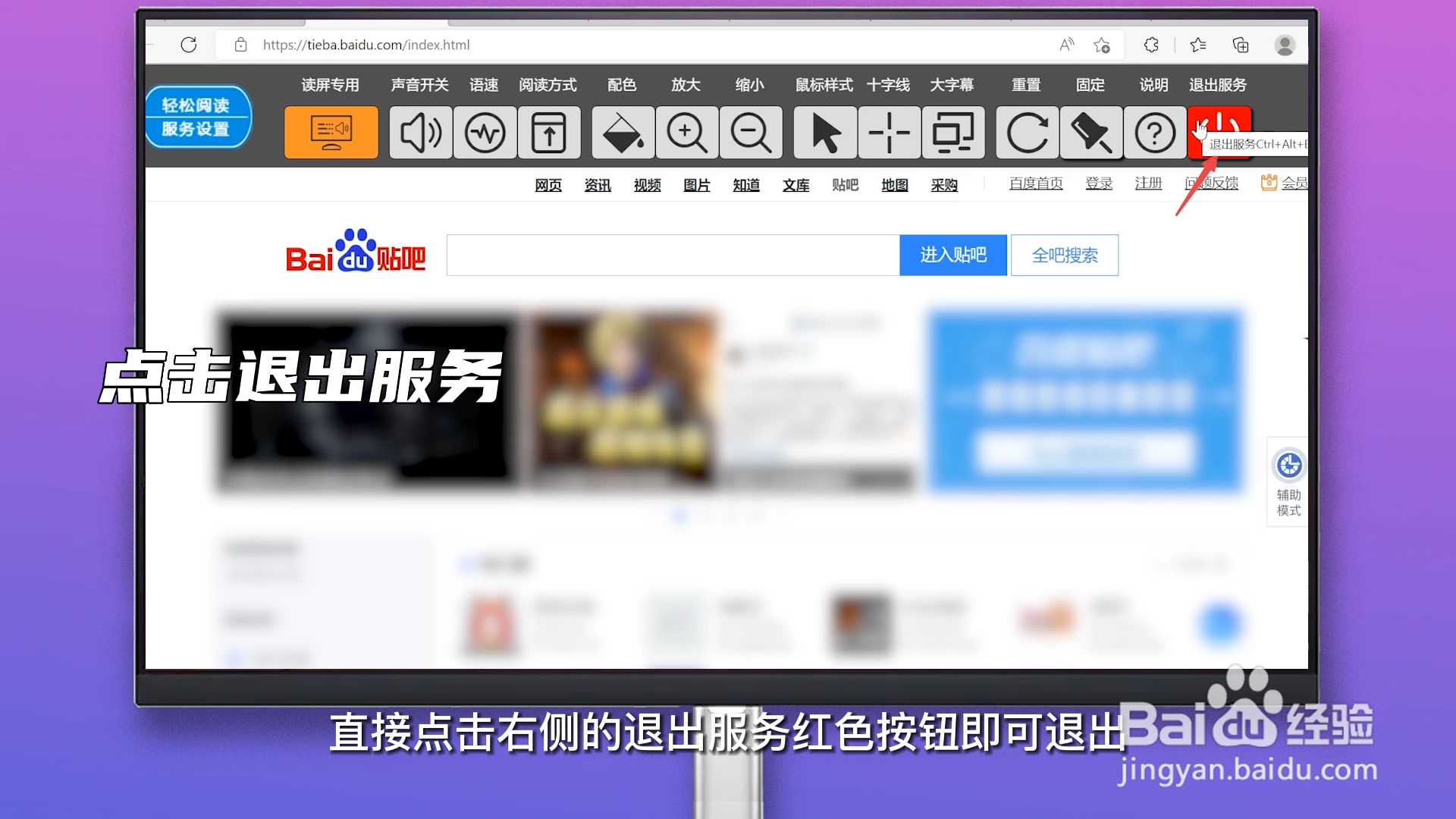Screen dimensions: 1456x819
Task: Add page to favorites star icon
Action: 1102,45
